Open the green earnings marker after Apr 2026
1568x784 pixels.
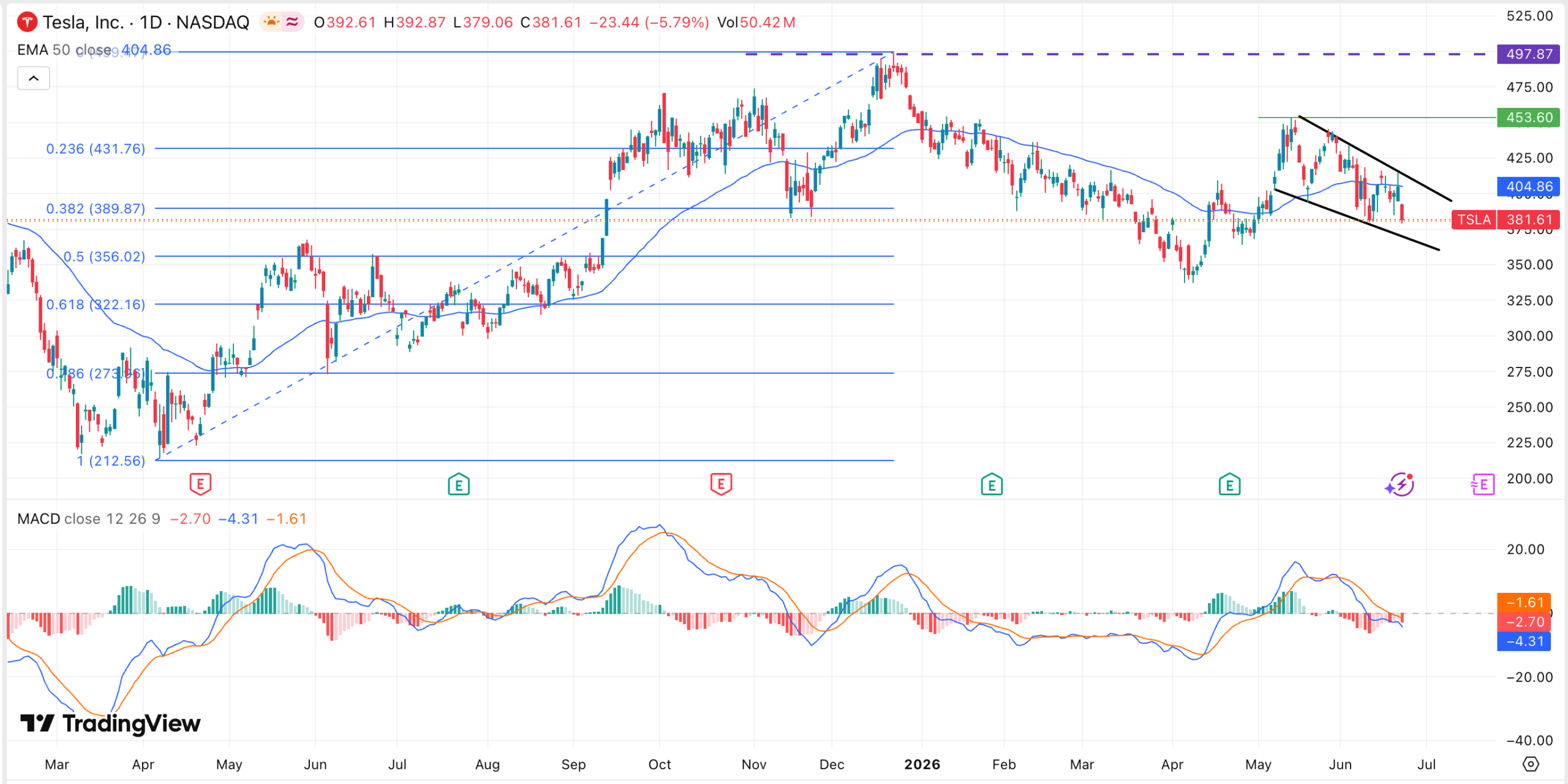pos(1229,484)
